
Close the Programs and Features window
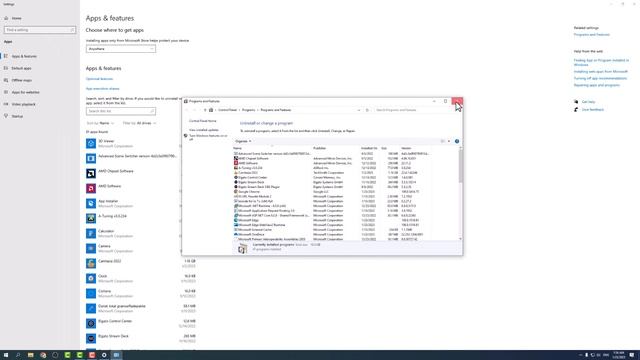pyautogui.click(x=457, y=101)
